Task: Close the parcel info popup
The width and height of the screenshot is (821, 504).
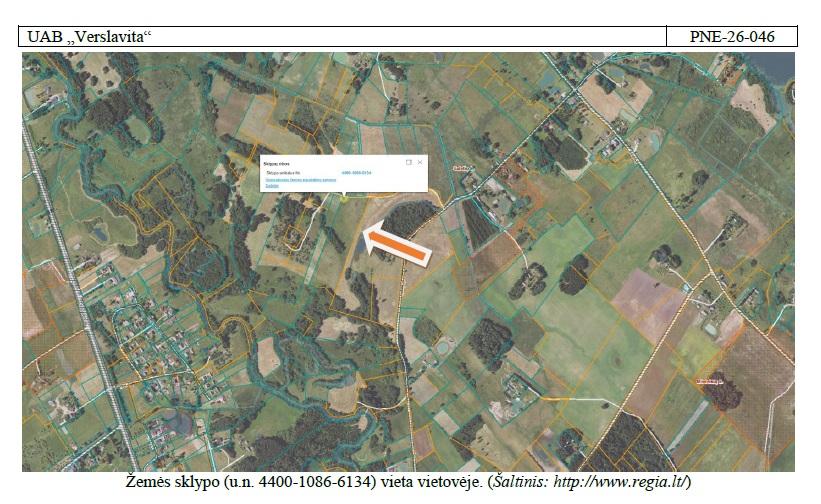Action: 420,162
